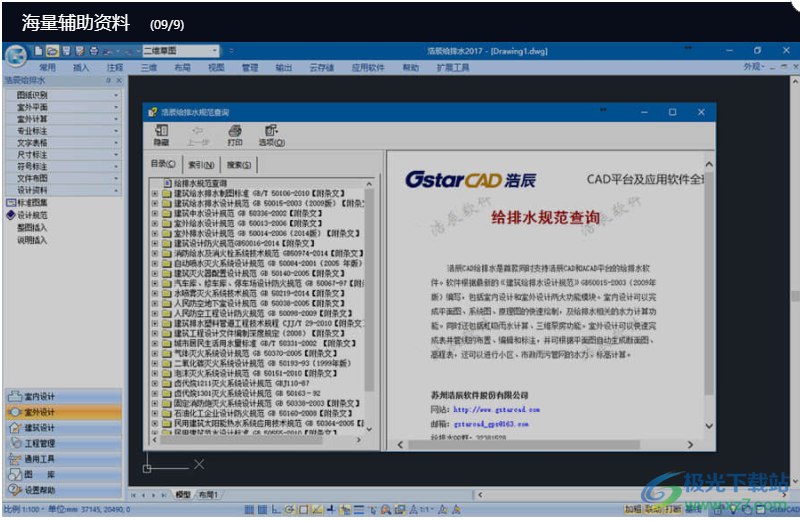Screen dimensions: 800x521
Task: Open the 常用 ribbon tab
Action: click(x=47, y=67)
